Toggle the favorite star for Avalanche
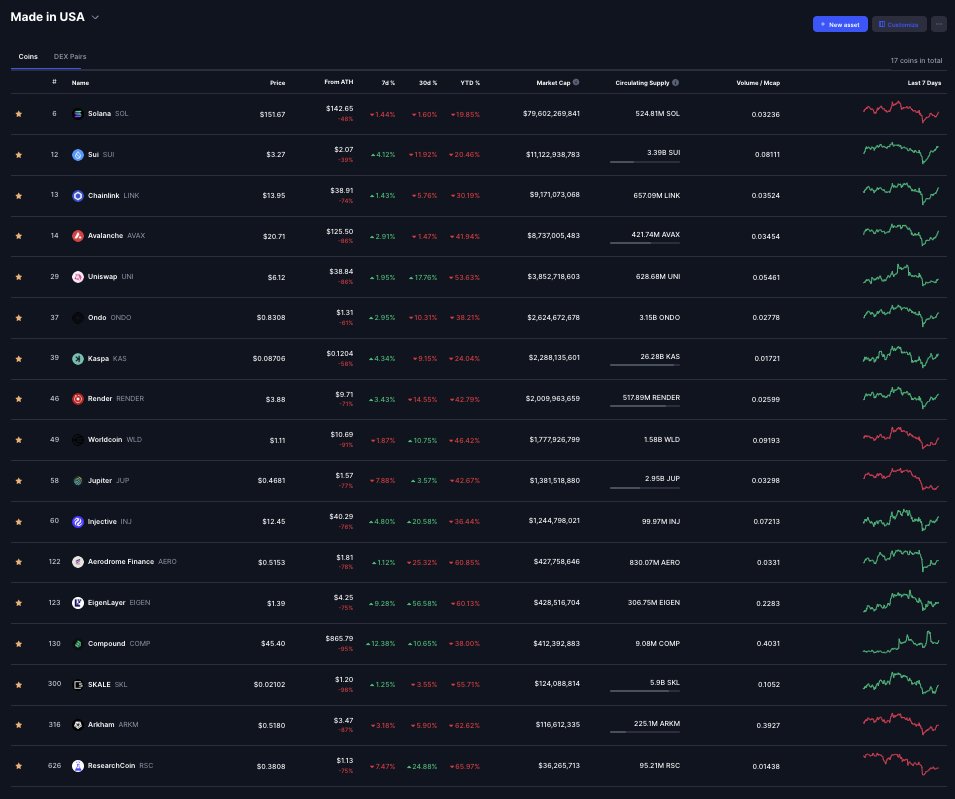This screenshot has height=799, width=955. tap(19, 236)
